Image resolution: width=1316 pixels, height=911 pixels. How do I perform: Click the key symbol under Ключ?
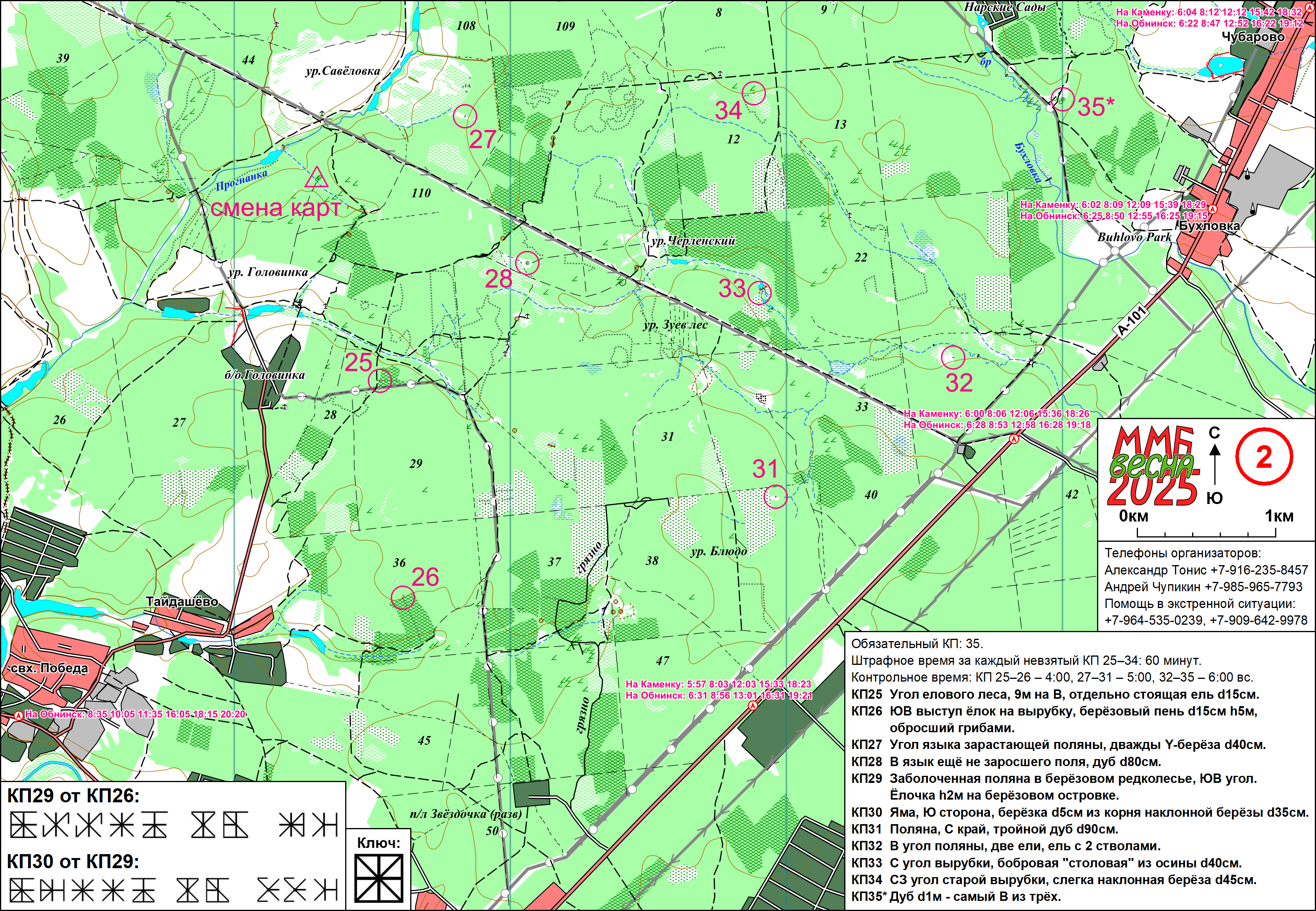[379, 878]
